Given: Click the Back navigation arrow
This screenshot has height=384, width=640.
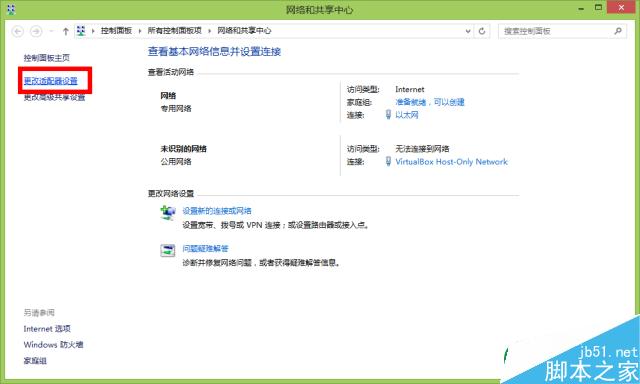Looking at the screenshot, I should tap(18, 31).
